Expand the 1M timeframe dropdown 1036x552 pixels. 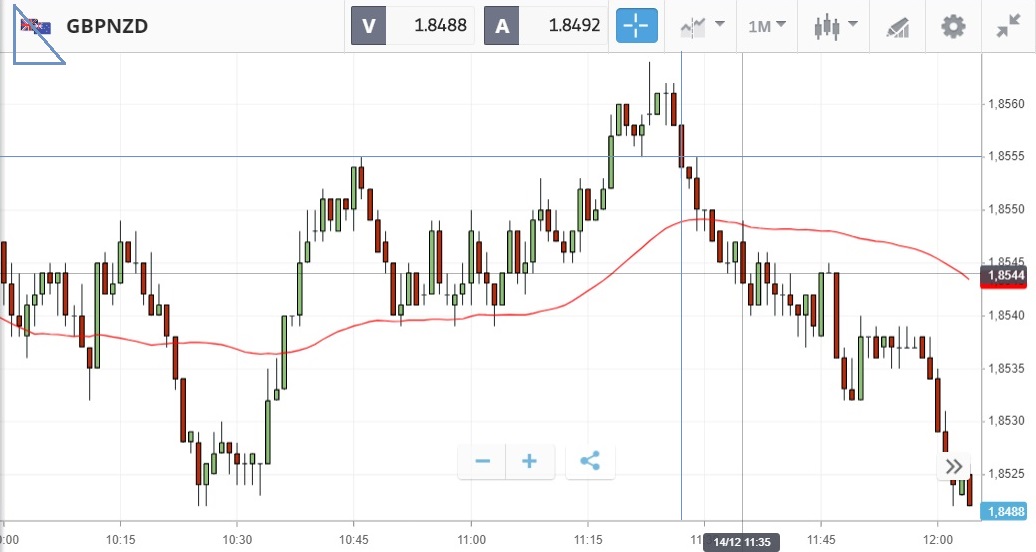click(766, 26)
